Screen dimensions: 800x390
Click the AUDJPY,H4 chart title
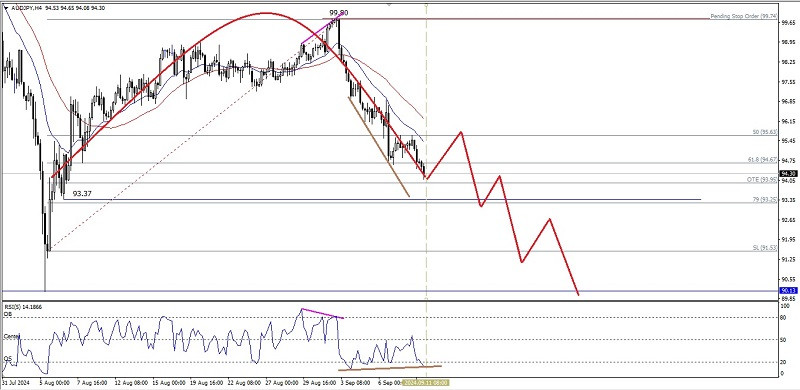pyautogui.click(x=26, y=8)
